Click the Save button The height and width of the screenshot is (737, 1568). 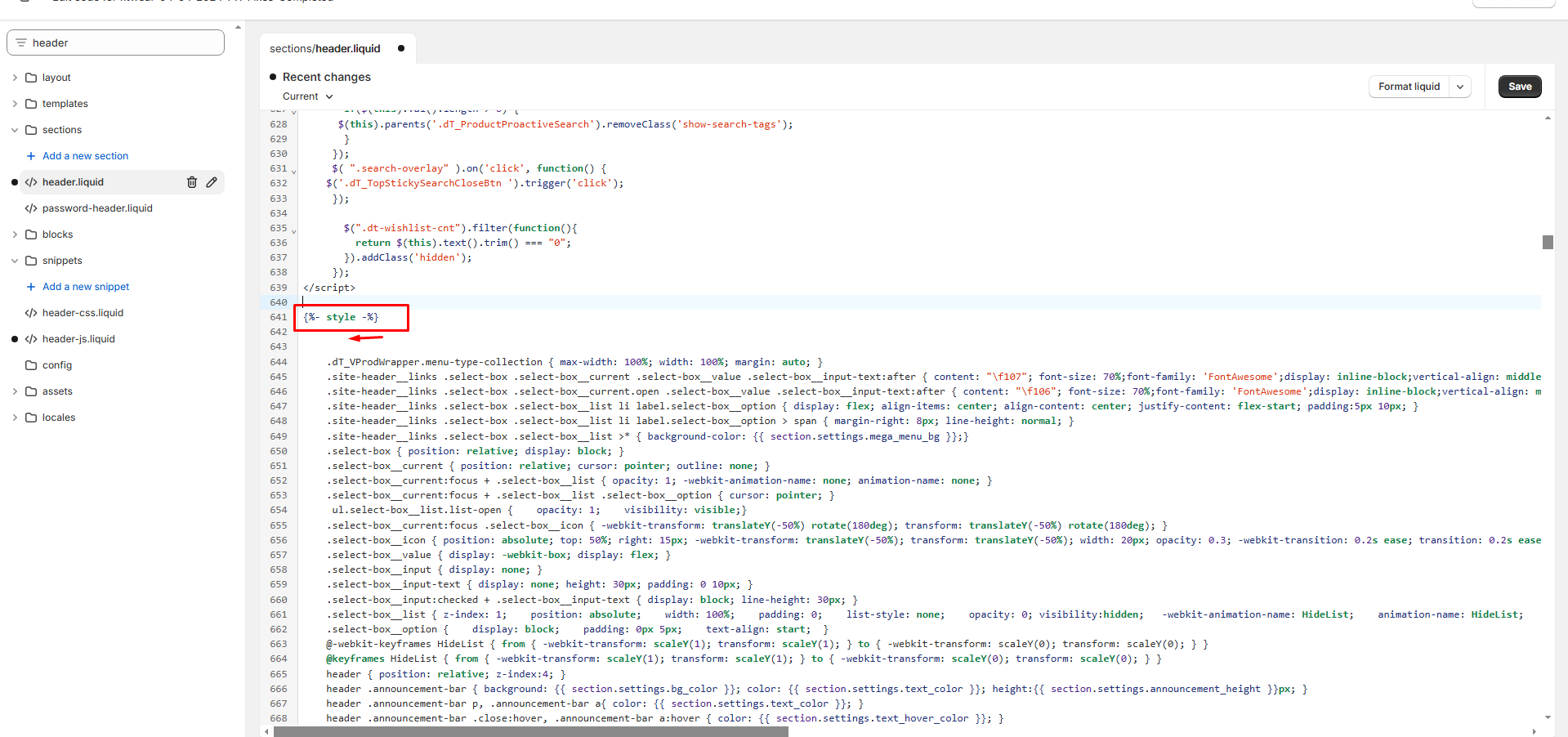tap(1520, 87)
